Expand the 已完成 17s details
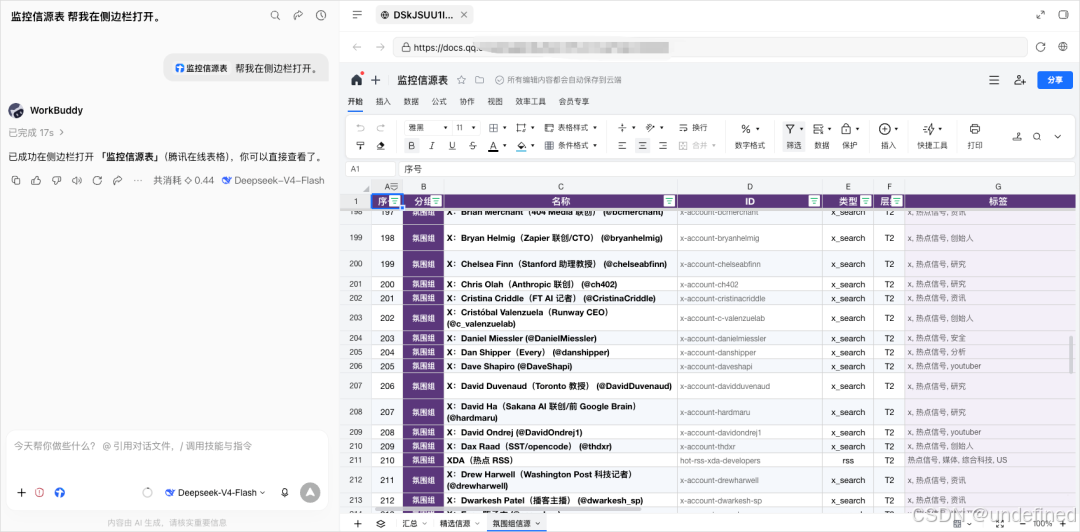The width and height of the screenshot is (1080, 532). pos(37,132)
